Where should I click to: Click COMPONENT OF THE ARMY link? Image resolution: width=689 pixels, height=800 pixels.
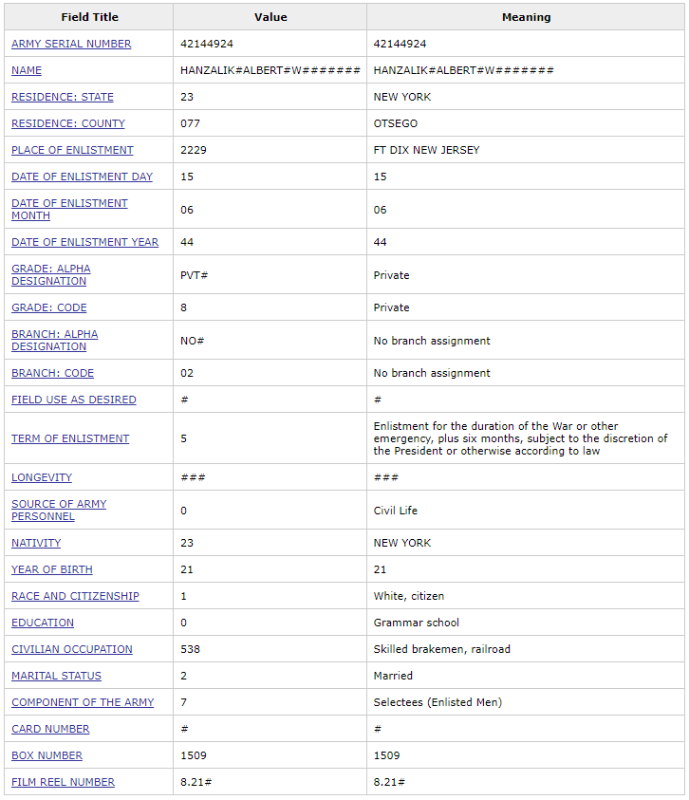click(82, 702)
